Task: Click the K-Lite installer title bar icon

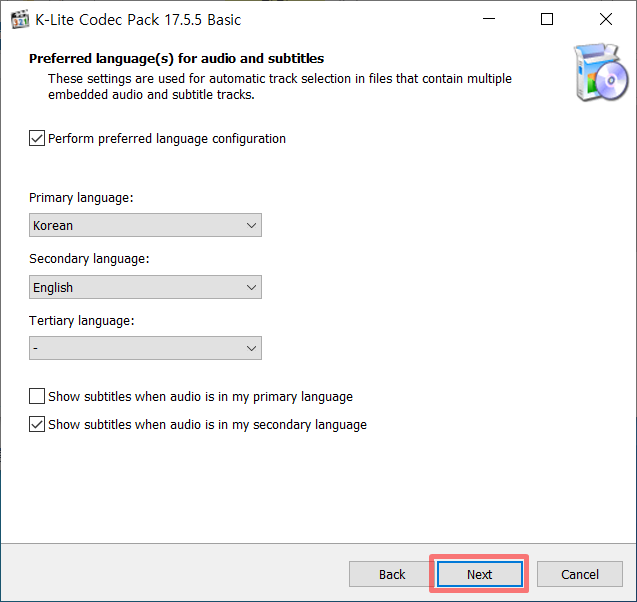Action: click(x=20, y=19)
